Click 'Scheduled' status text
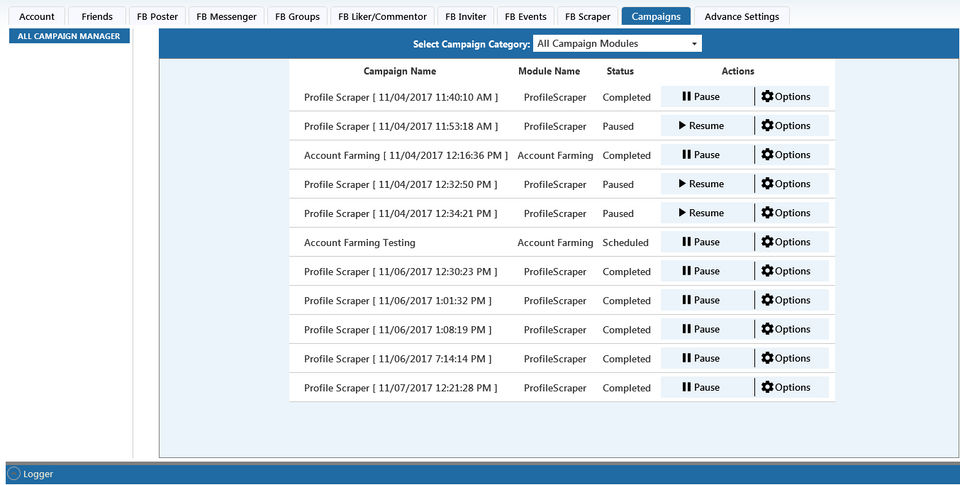This screenshot has height=485, width=960. (625, 242)
